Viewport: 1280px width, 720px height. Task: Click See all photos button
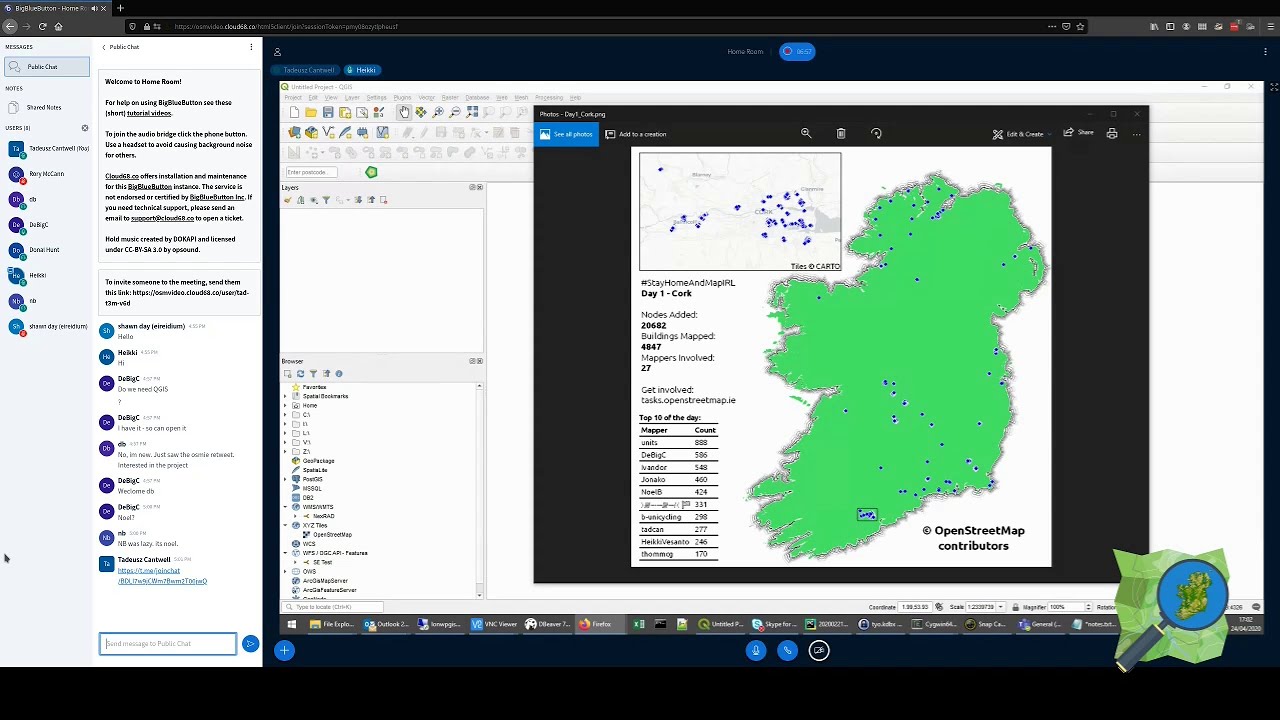[567, 134]
